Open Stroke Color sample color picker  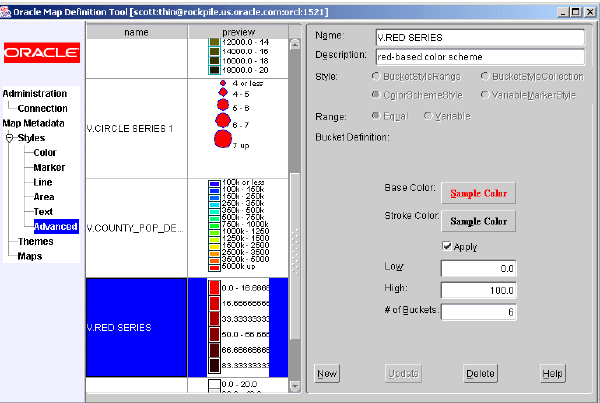pos(478,221)
